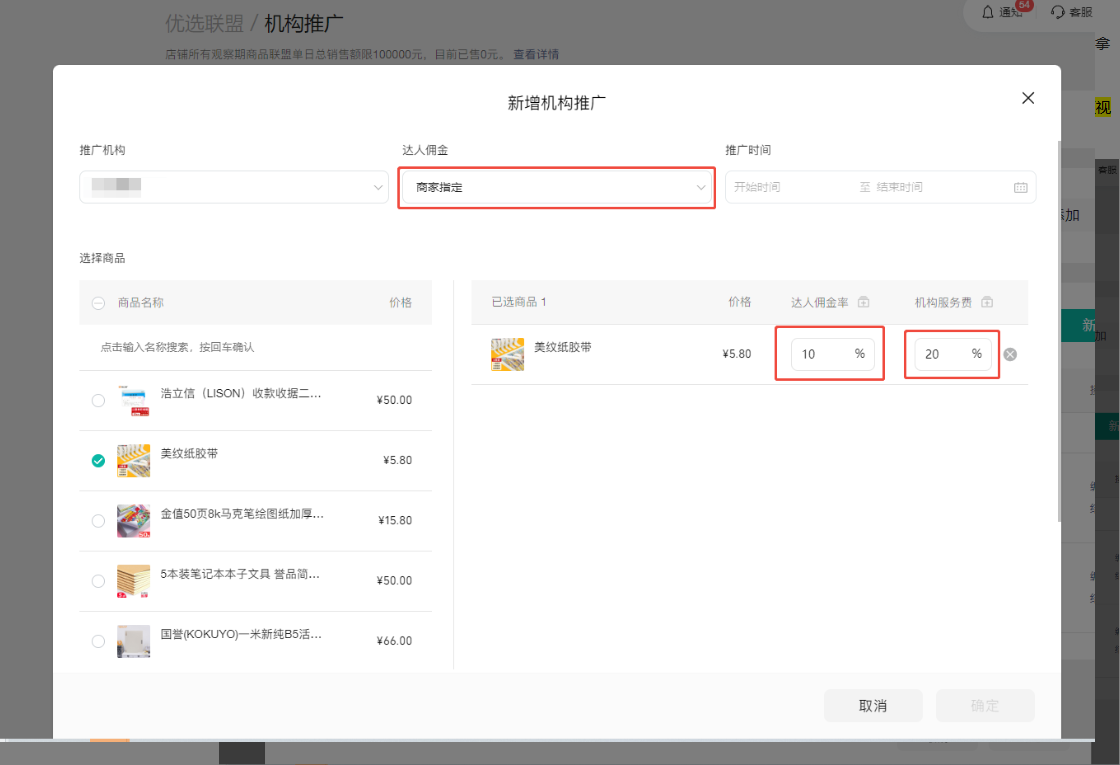Open 客服 headset support icon

tap(1058, 12)
